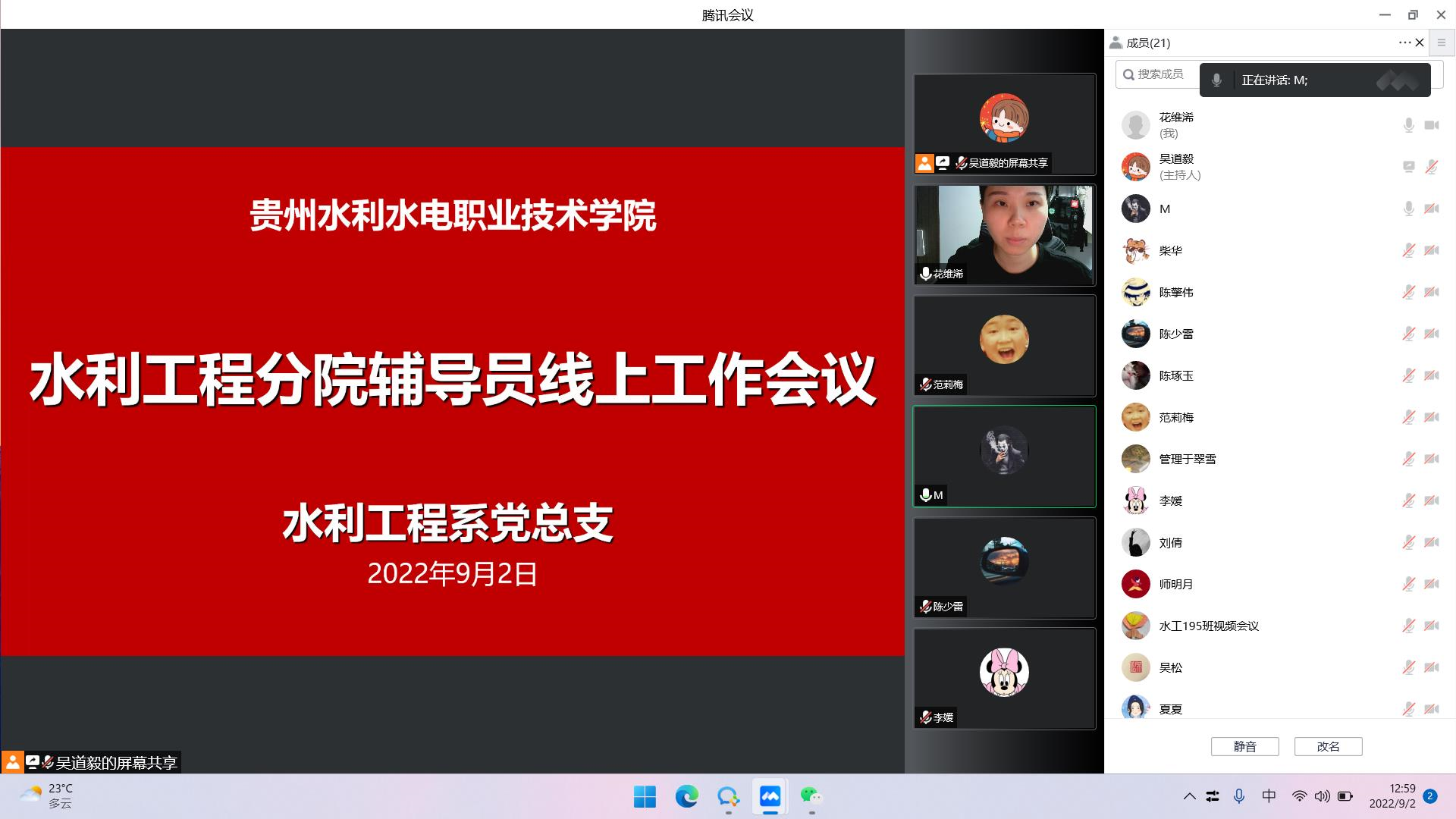The image size is (1456, 819).
Task: Click the system tray Wi-Fi icon
Action: coord(1300,796)
